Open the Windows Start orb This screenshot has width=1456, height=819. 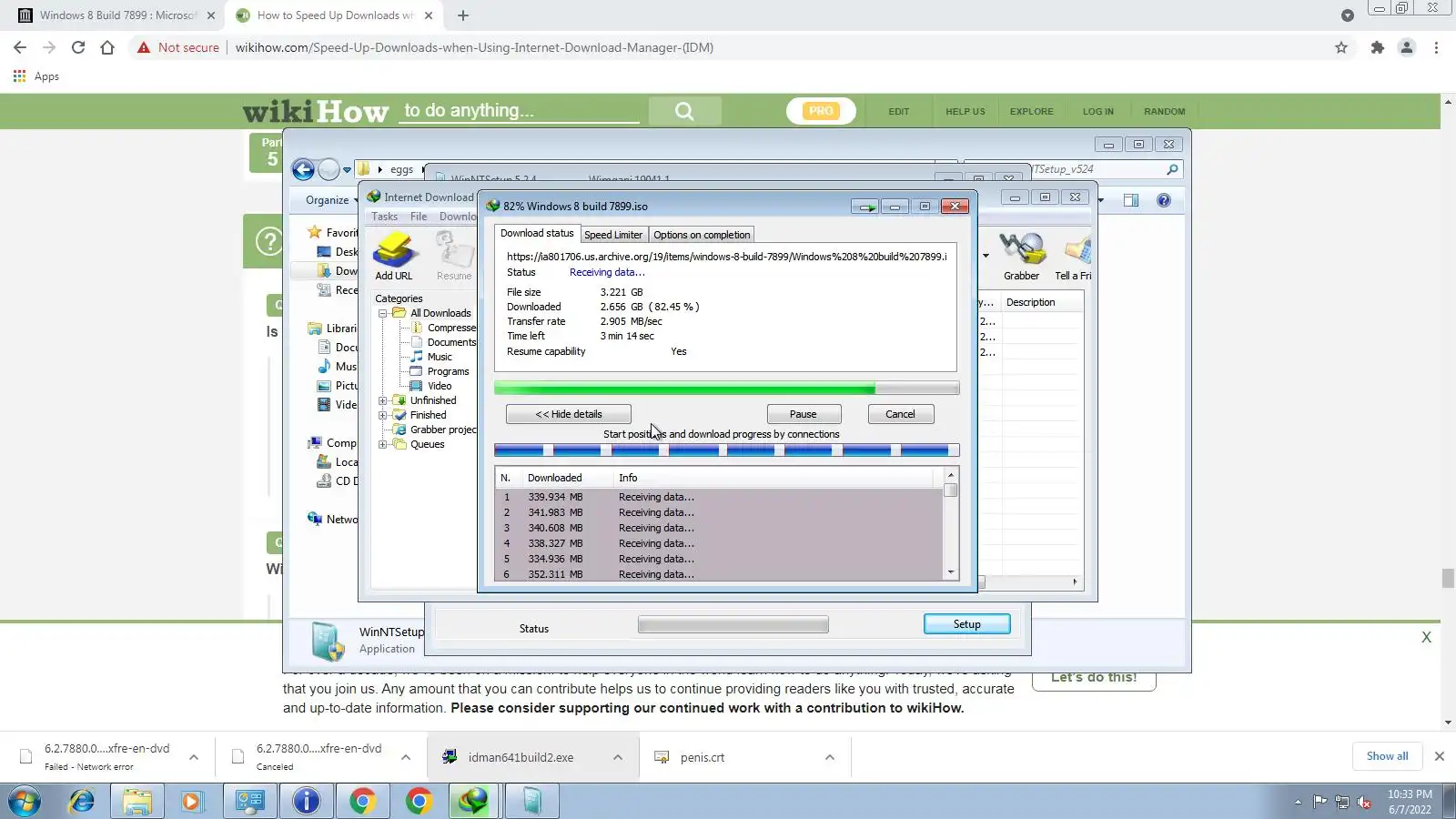[x=25, y=801]
